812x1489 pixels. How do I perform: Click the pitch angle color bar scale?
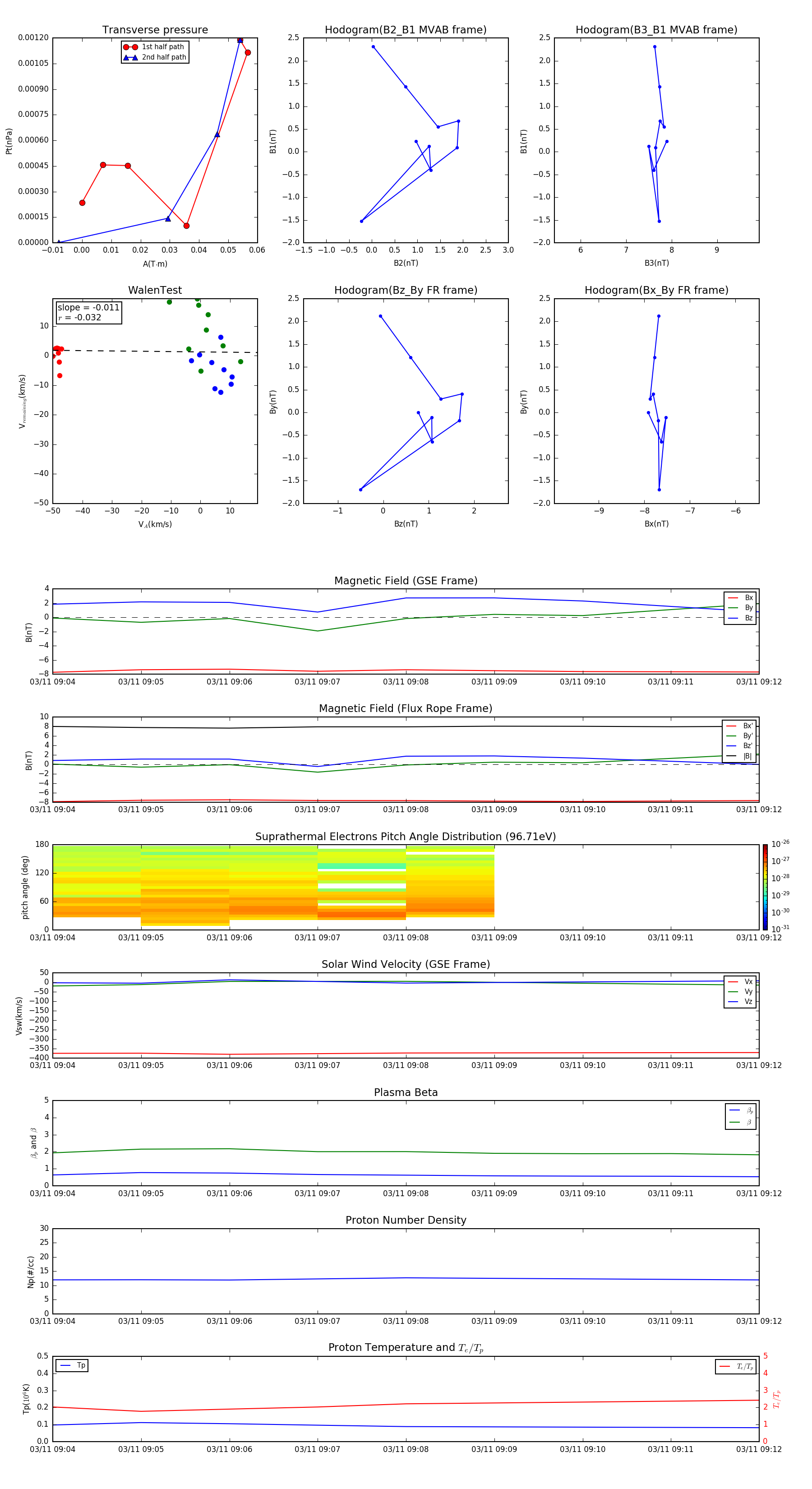[x=765, y=887]
